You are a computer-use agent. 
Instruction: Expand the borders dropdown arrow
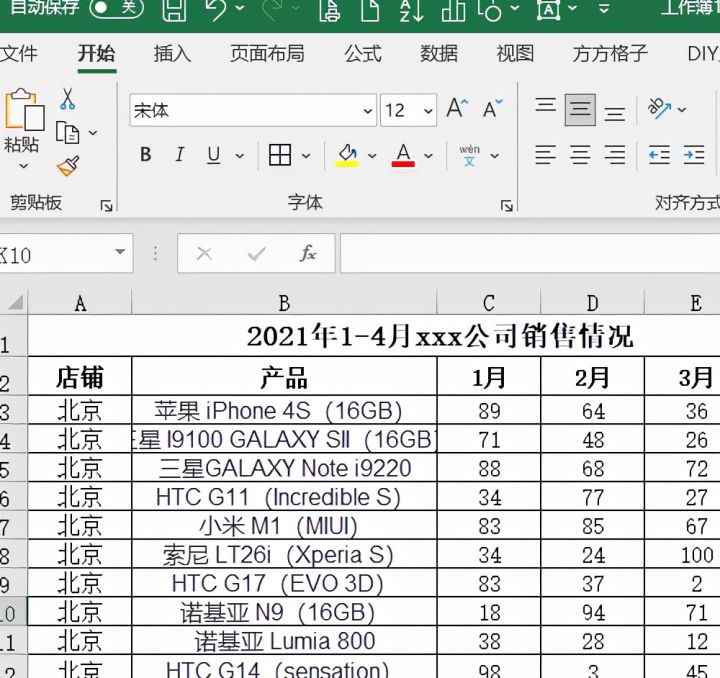click(x=306, y=156)
